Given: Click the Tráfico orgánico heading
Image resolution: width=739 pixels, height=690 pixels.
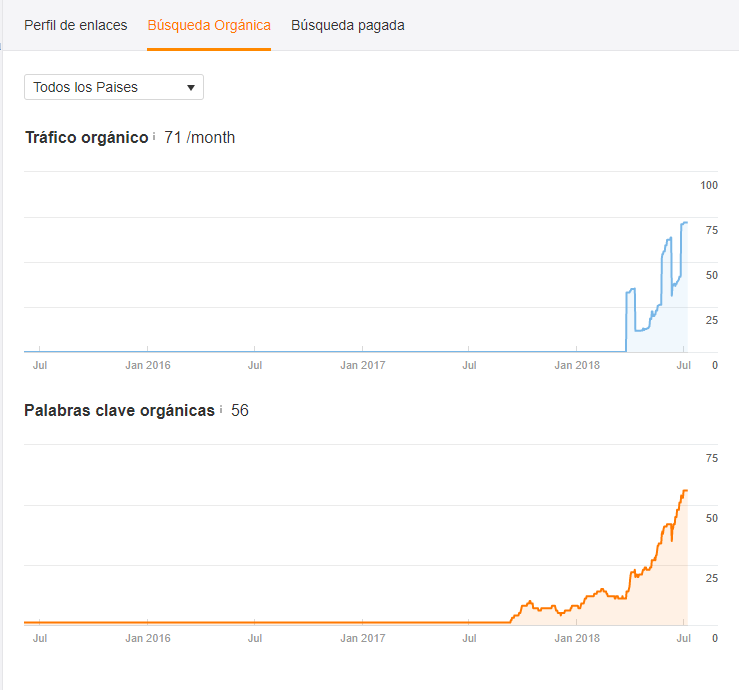Looking at the screenshot, I should tap(86, 138).
